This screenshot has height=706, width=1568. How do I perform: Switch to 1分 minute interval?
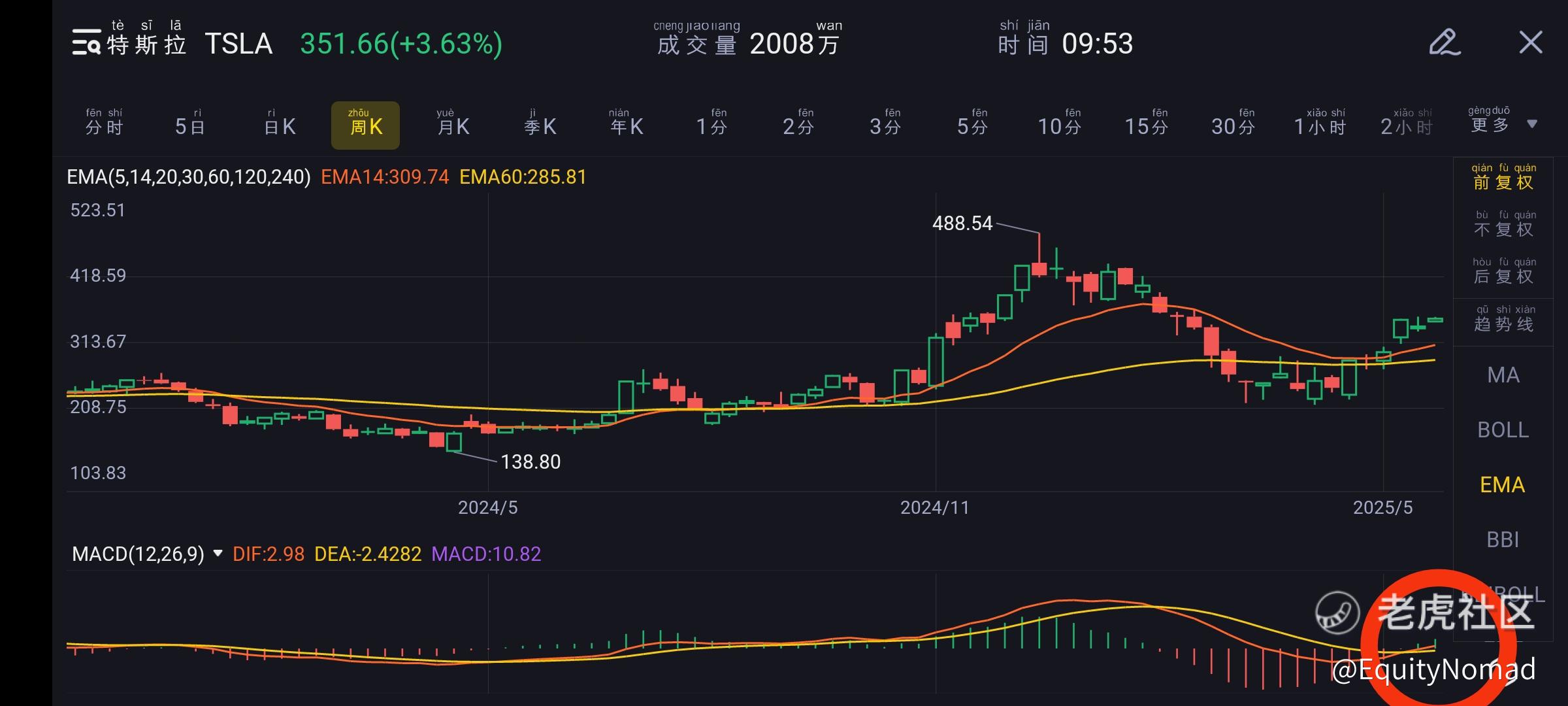tap(711, 124)
